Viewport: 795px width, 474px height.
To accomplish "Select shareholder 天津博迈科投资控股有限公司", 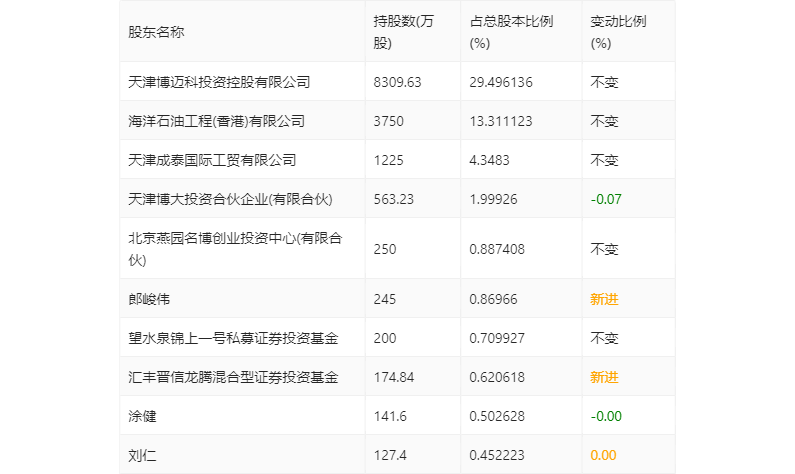I will [219, 82].
